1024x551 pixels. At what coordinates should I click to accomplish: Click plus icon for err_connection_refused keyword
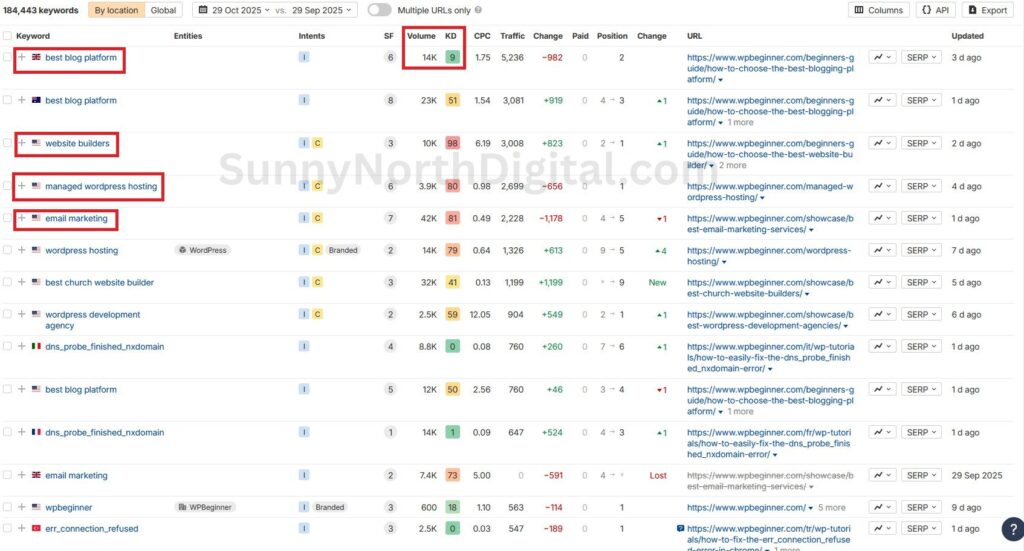22,528
